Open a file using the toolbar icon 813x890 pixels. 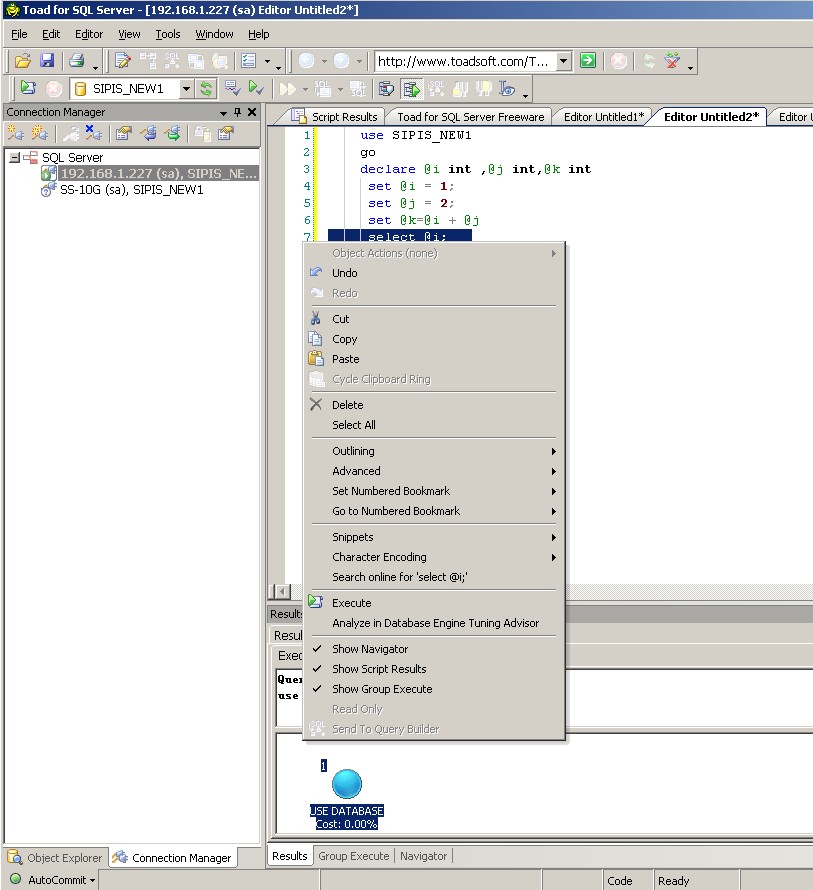(x=22, y=60)
